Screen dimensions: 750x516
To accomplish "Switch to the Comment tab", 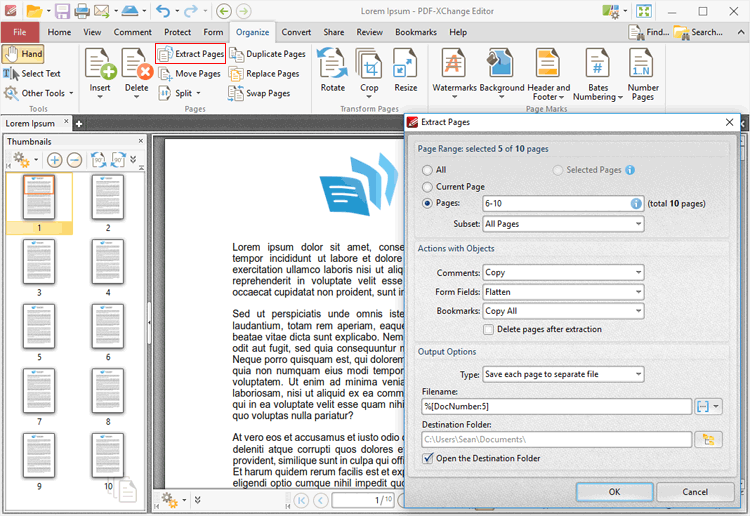I will pos(132,32).
